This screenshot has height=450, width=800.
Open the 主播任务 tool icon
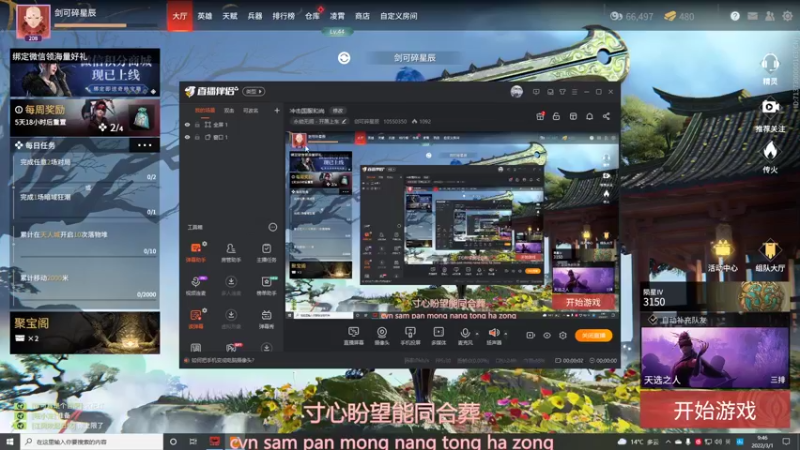pos(266,252)
